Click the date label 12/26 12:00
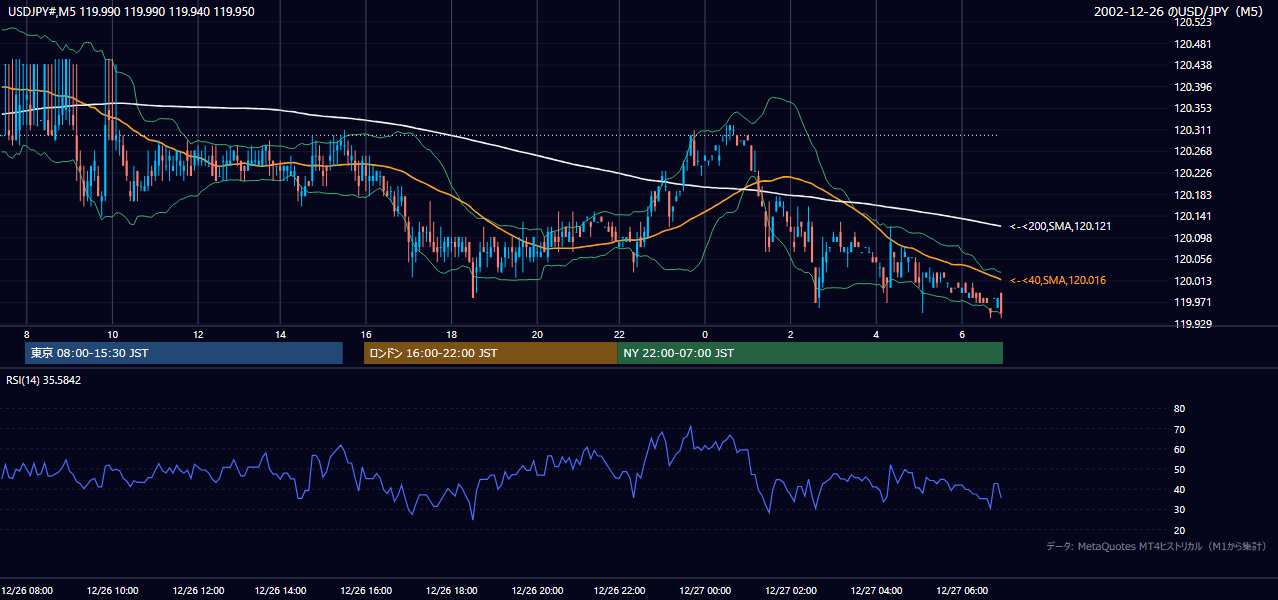The height and width of the screenshot is (600, 1278). pyautogui.click(x=198, y=590)
